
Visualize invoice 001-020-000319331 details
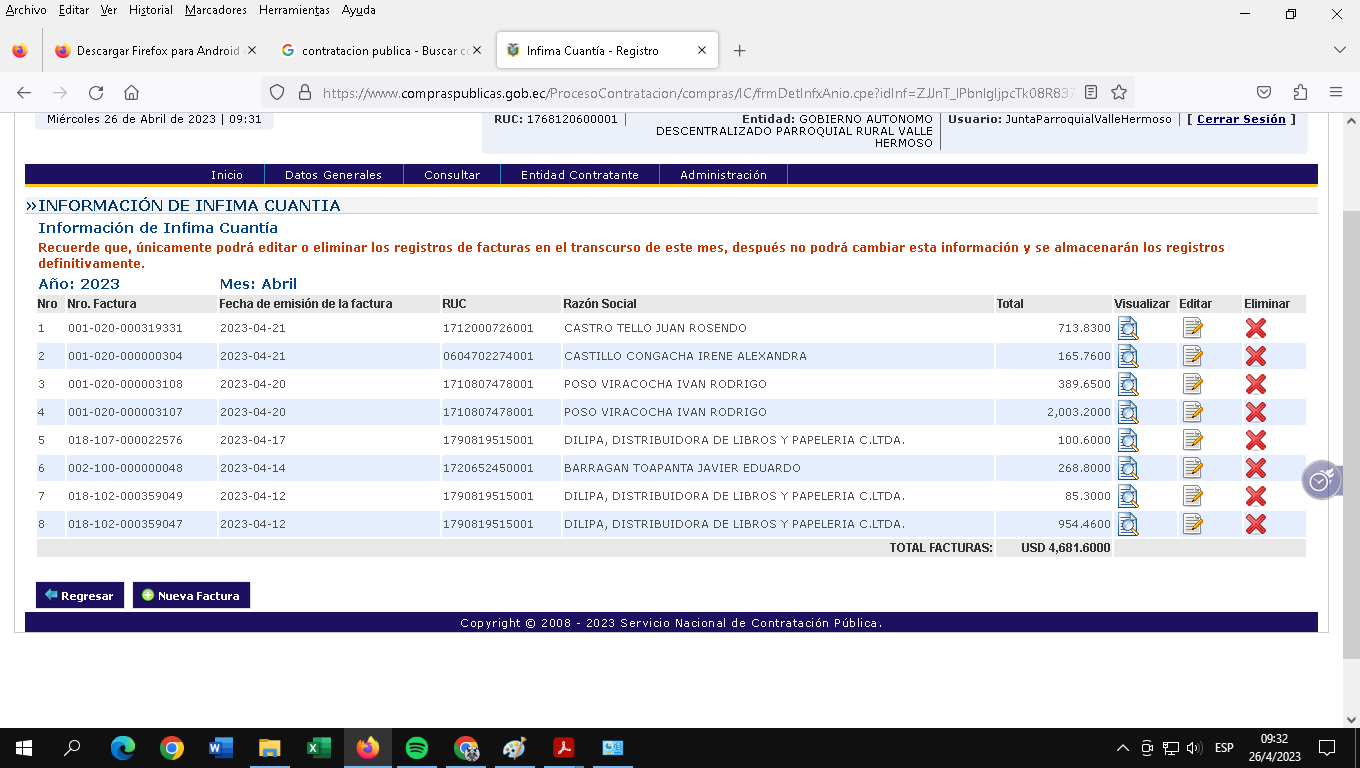coord(1128,328)
